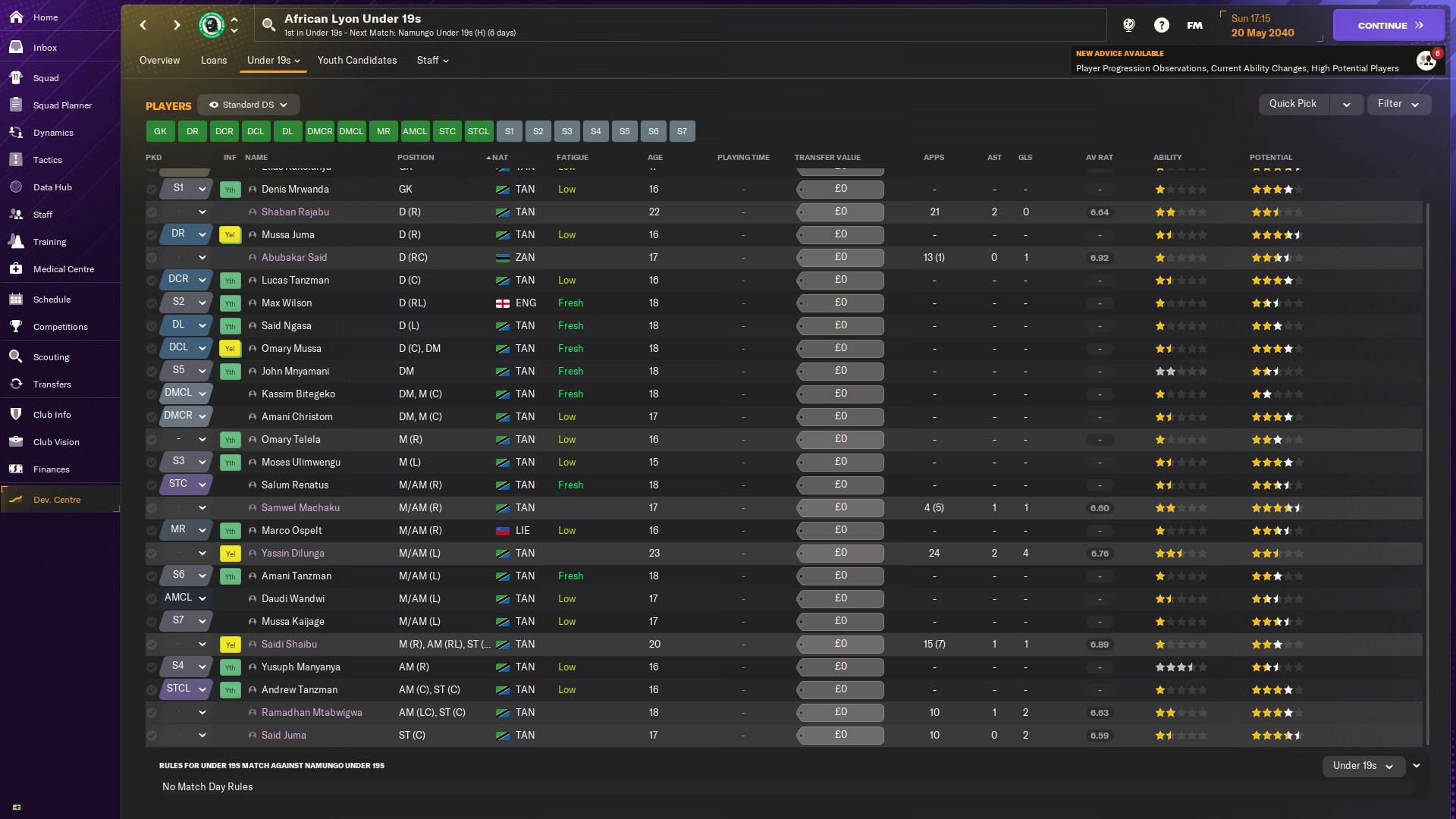This screenshot has height=819, width=1456.
Task: Toggle selection circle for Yassin Dilunga
Action: [152, 554]
